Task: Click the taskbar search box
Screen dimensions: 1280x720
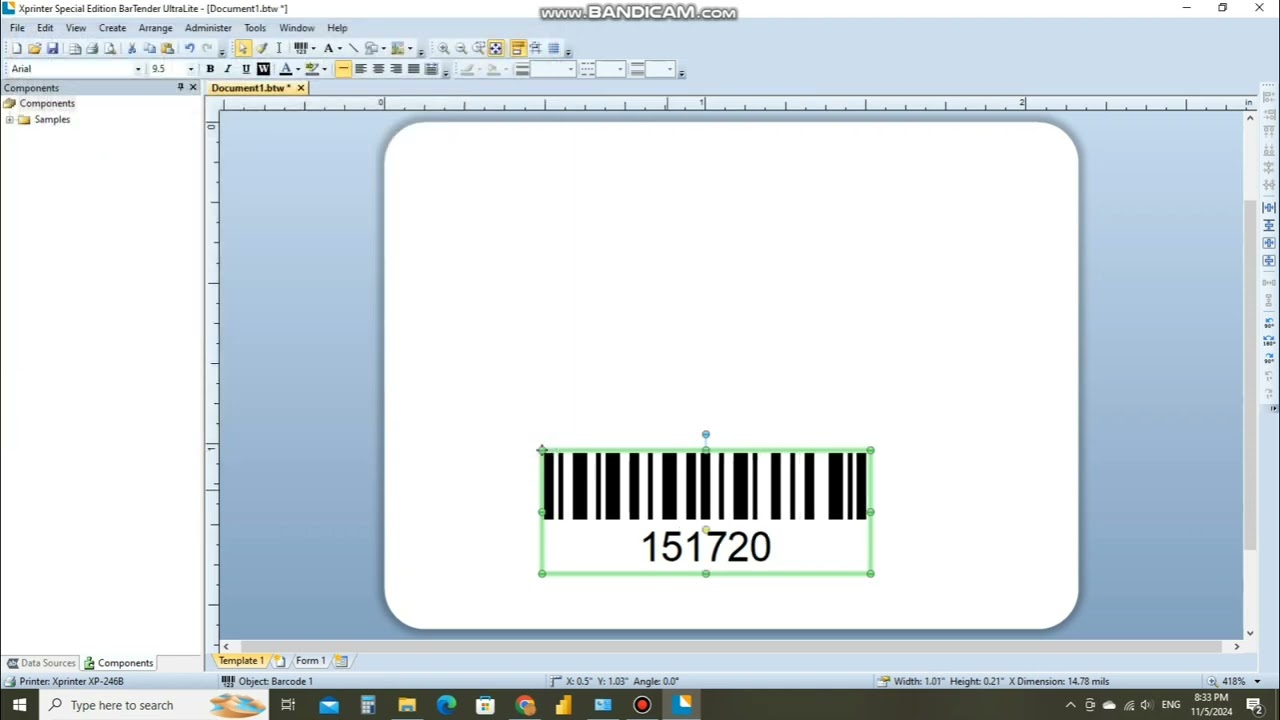Action: click(154, 705)
